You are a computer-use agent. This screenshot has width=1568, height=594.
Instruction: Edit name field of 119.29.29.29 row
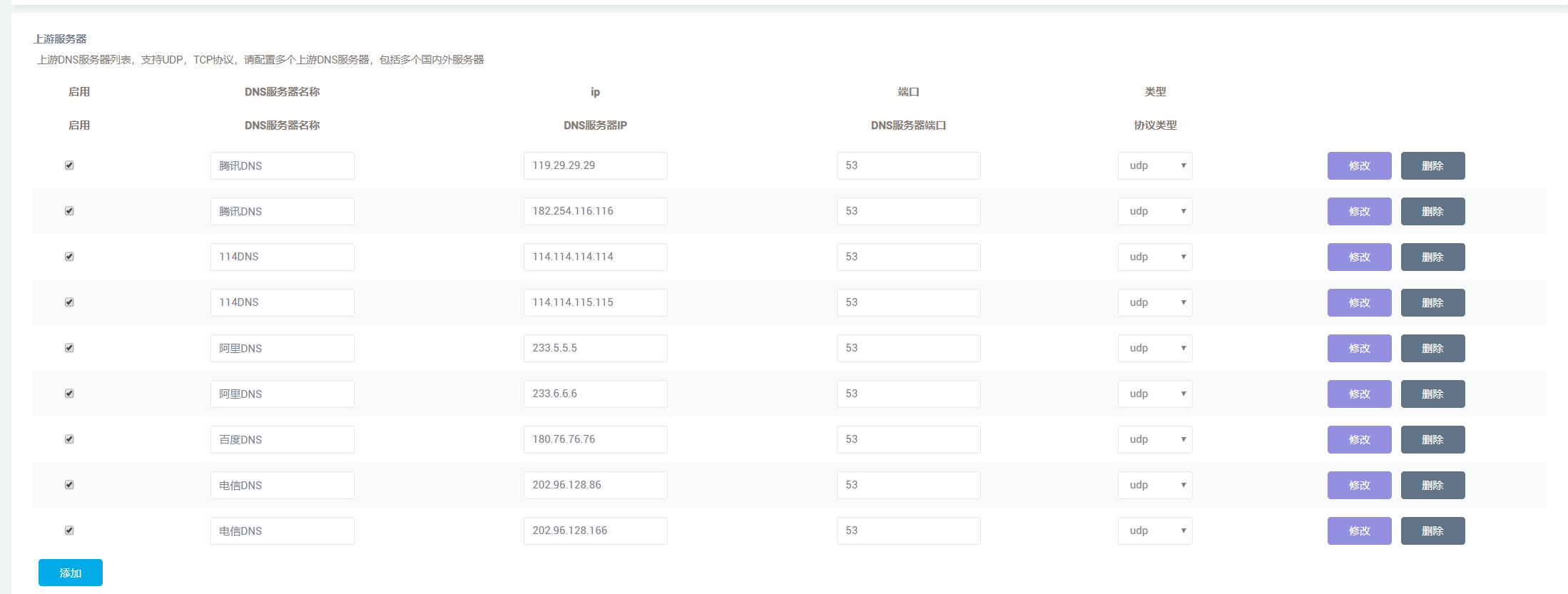pyautogui.click(x=282, y=165)
